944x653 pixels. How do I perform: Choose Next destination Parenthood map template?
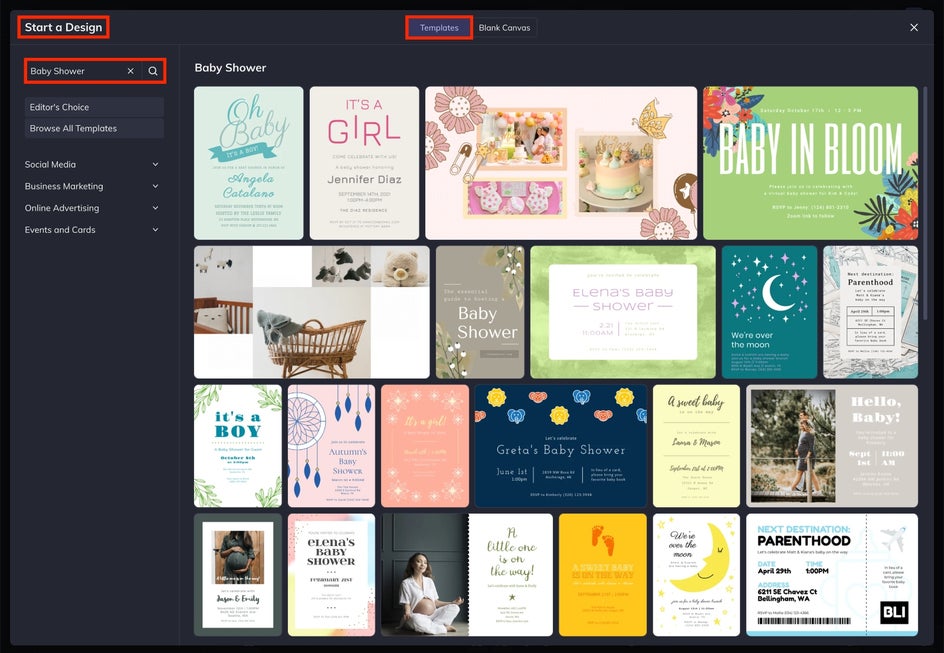(x=871, y=312)
